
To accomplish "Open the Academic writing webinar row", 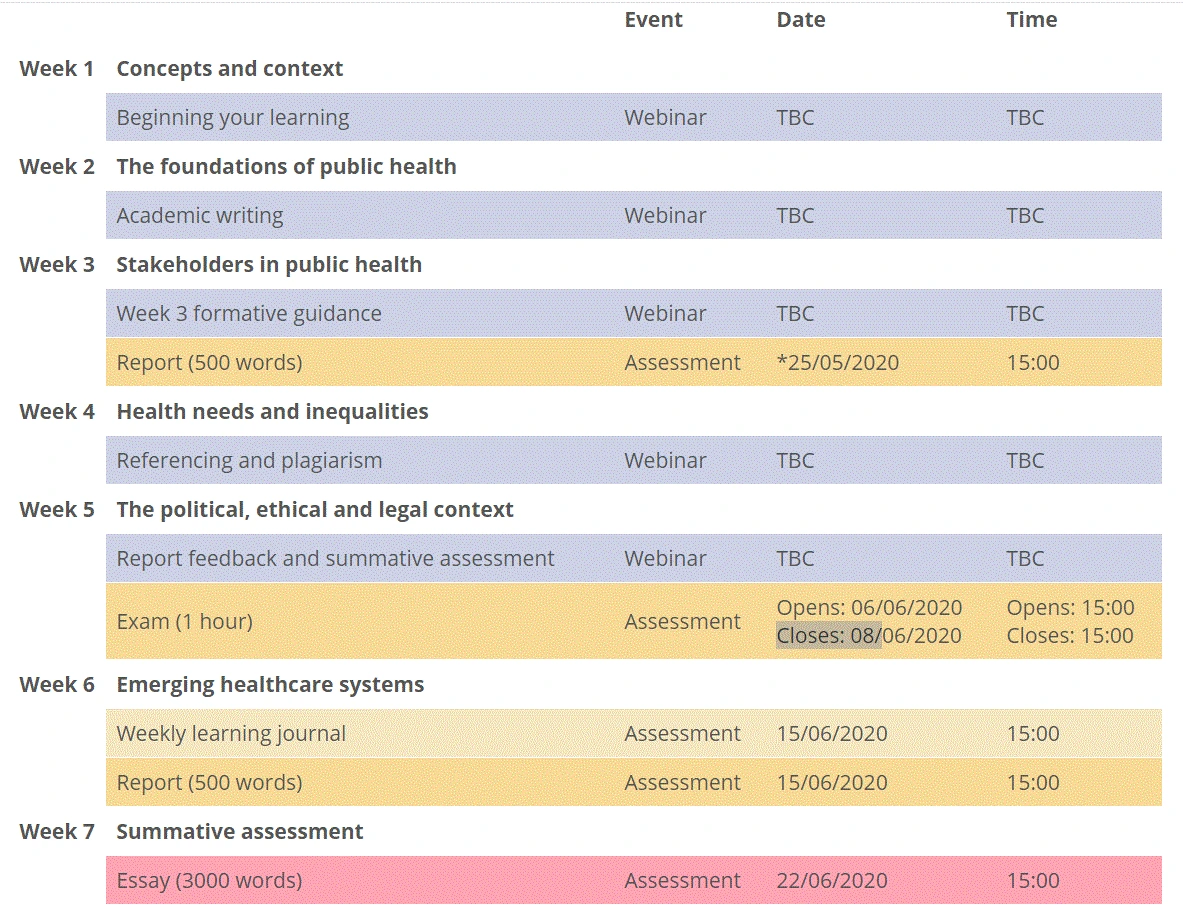I will point(200,216).
